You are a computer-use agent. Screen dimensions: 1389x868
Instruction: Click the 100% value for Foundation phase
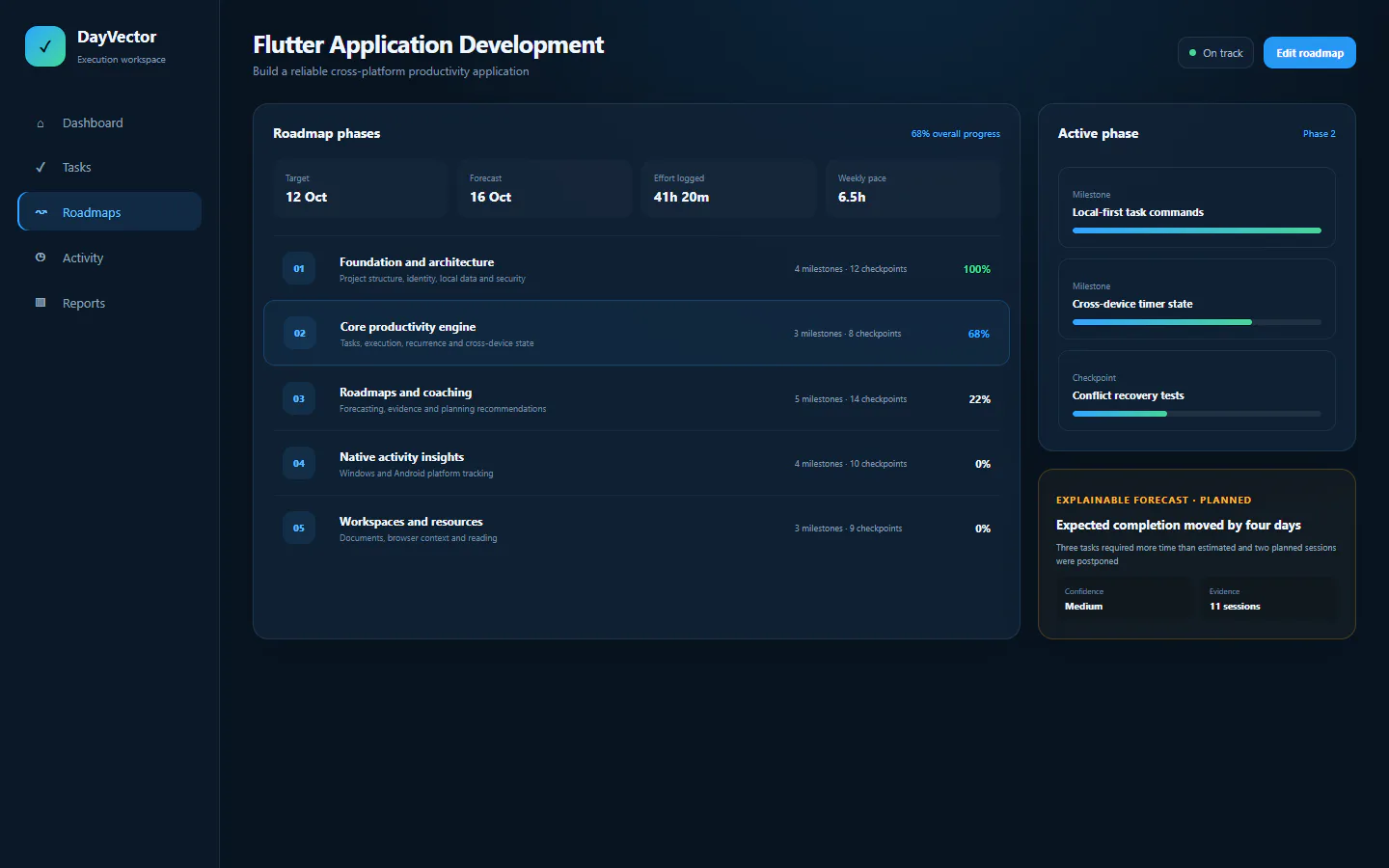[x=977, y=269]
